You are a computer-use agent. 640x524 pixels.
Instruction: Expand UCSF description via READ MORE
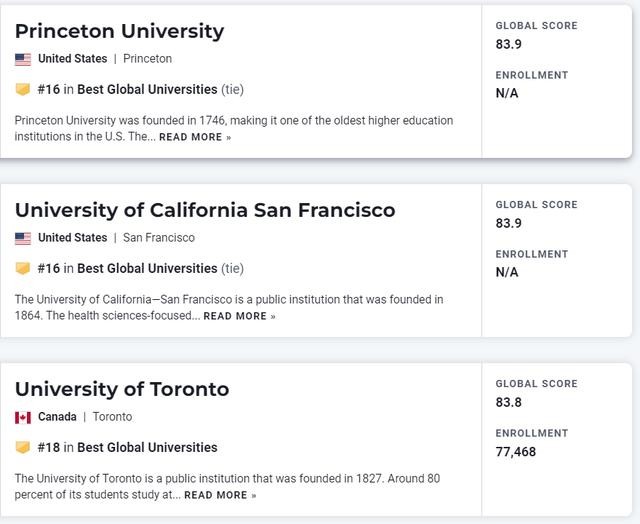(x=240, y=316)
